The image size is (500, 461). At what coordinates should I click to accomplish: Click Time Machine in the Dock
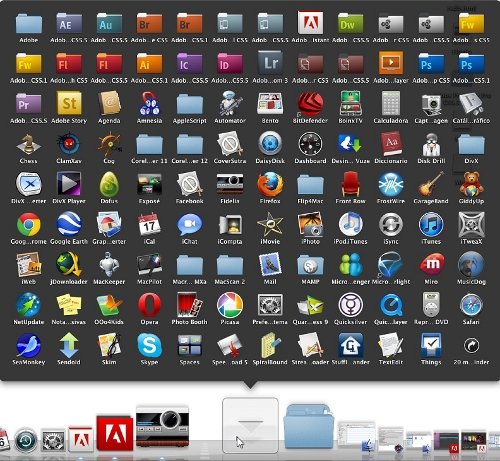(26, 440)
